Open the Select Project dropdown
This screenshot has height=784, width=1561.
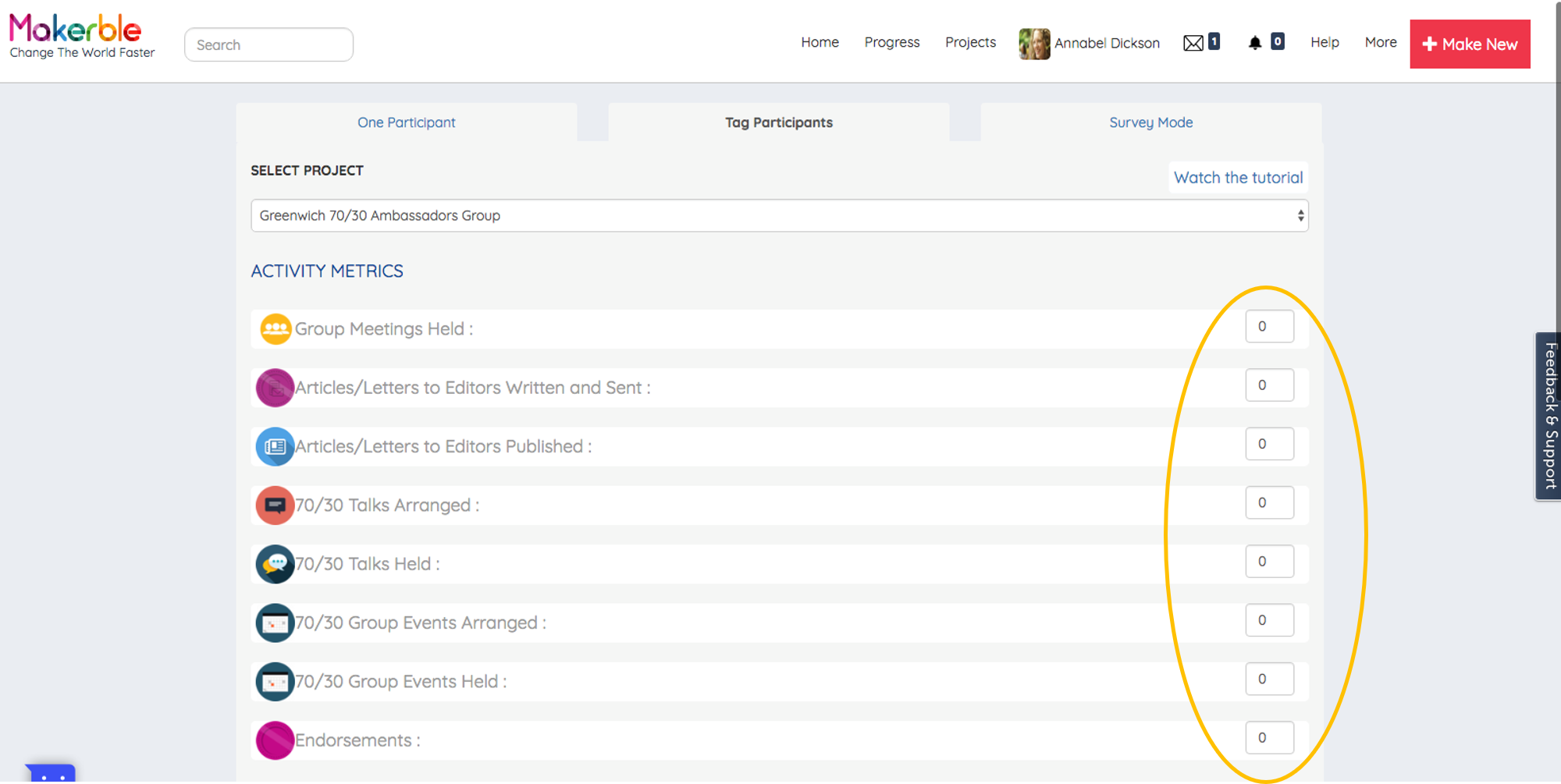[779, 215]
